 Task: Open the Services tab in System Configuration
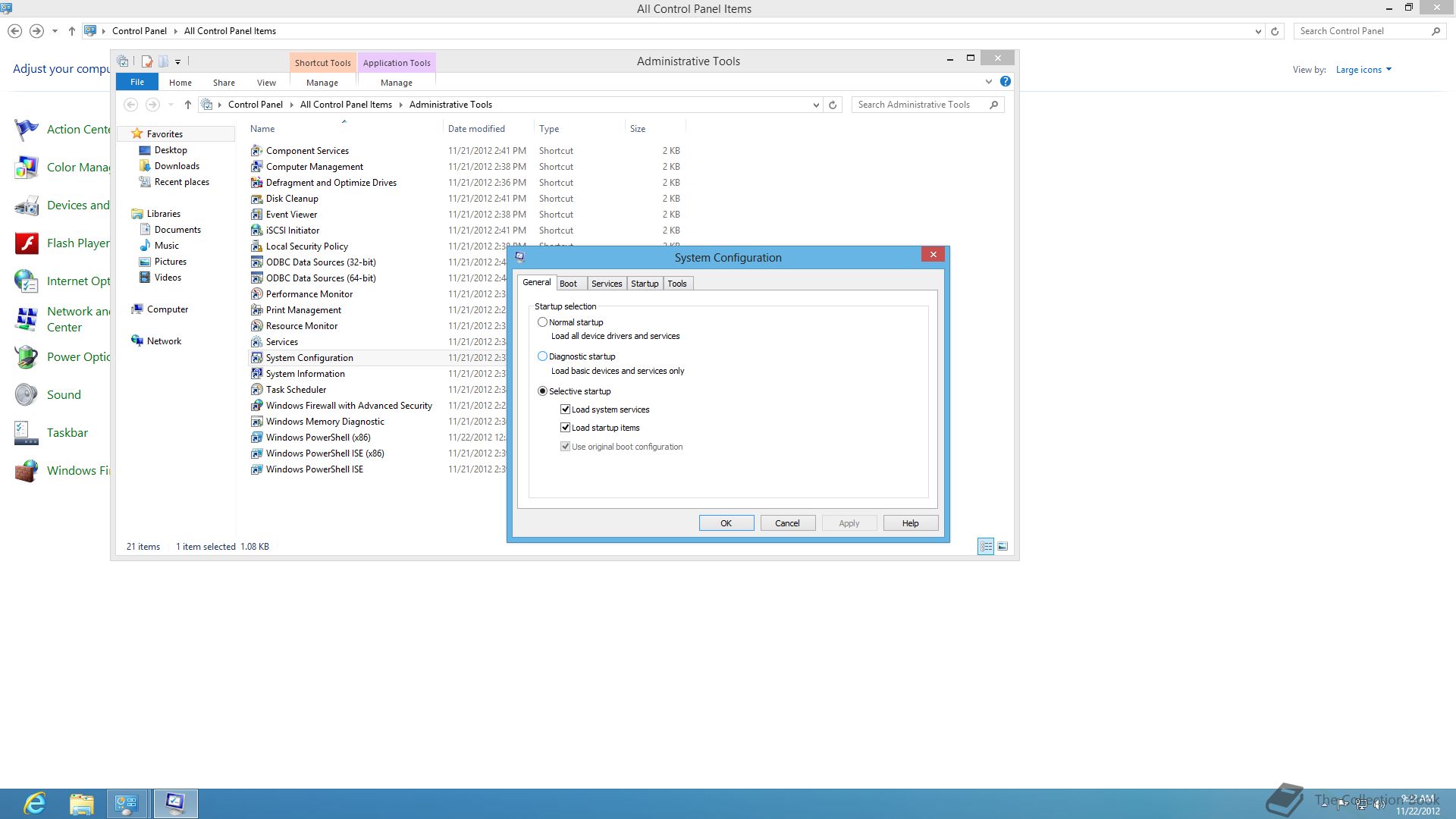(606, 284)
